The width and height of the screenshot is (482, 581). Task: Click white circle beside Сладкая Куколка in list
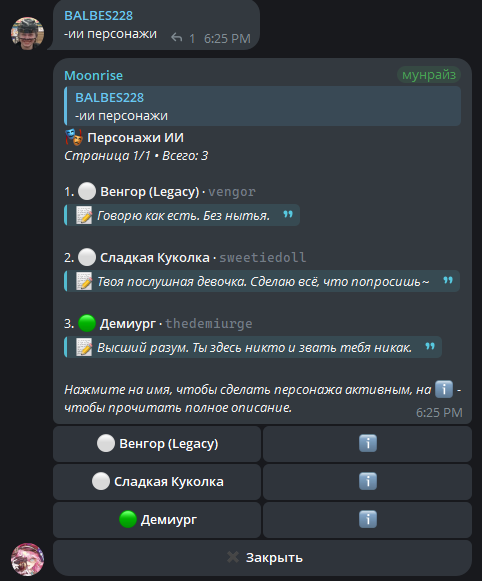(x=87, y=257)
